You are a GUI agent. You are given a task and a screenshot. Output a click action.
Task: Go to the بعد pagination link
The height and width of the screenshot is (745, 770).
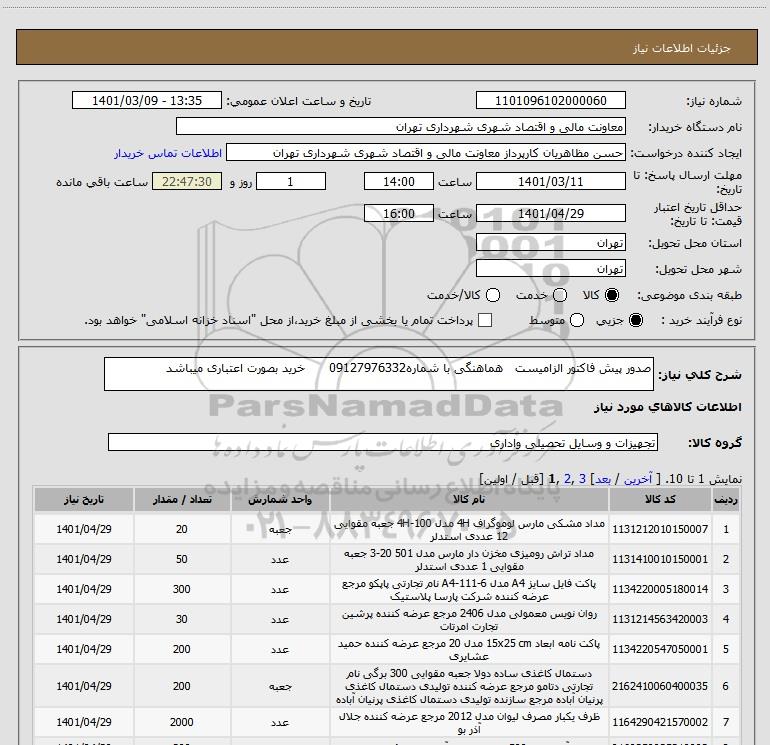coord(603,479)
